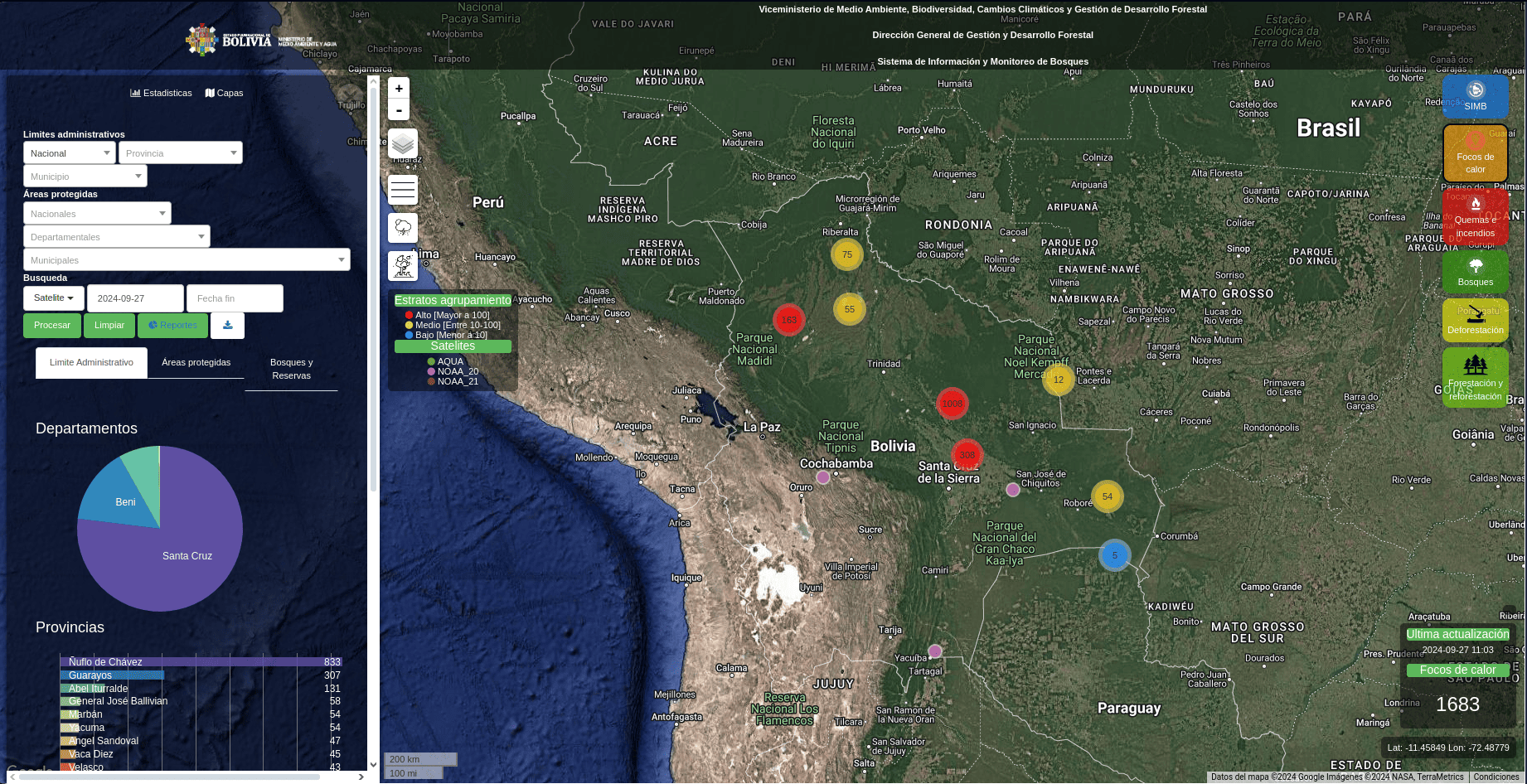Image resolution: width=1527 pixels, height=784 pixels.
Task: Click the Fecha fin input field
Action: tap(235, 298)
